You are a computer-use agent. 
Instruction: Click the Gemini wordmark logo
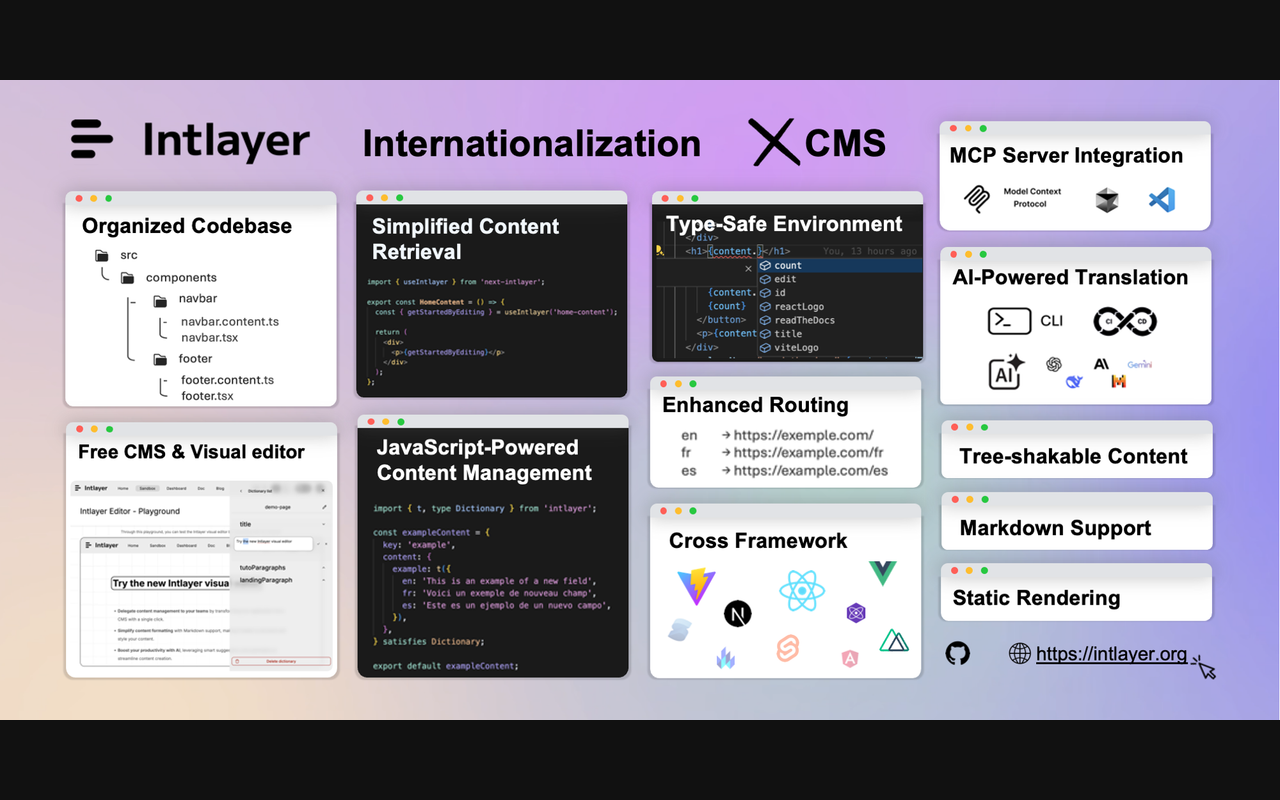click(x=1140, y=365)
